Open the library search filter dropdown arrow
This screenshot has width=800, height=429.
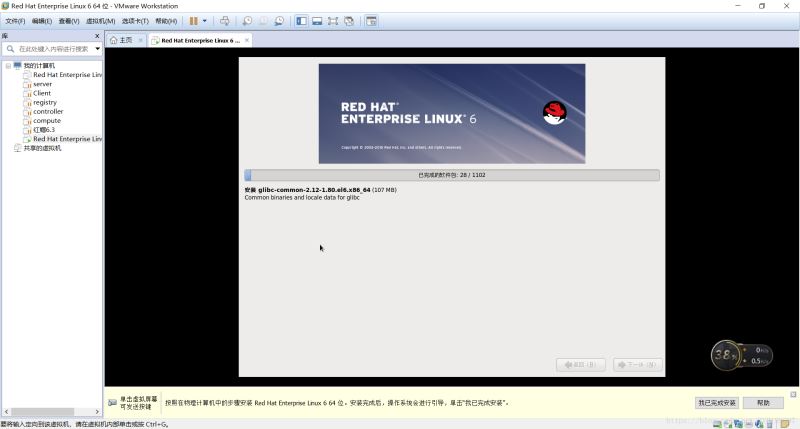pos(97,48)
